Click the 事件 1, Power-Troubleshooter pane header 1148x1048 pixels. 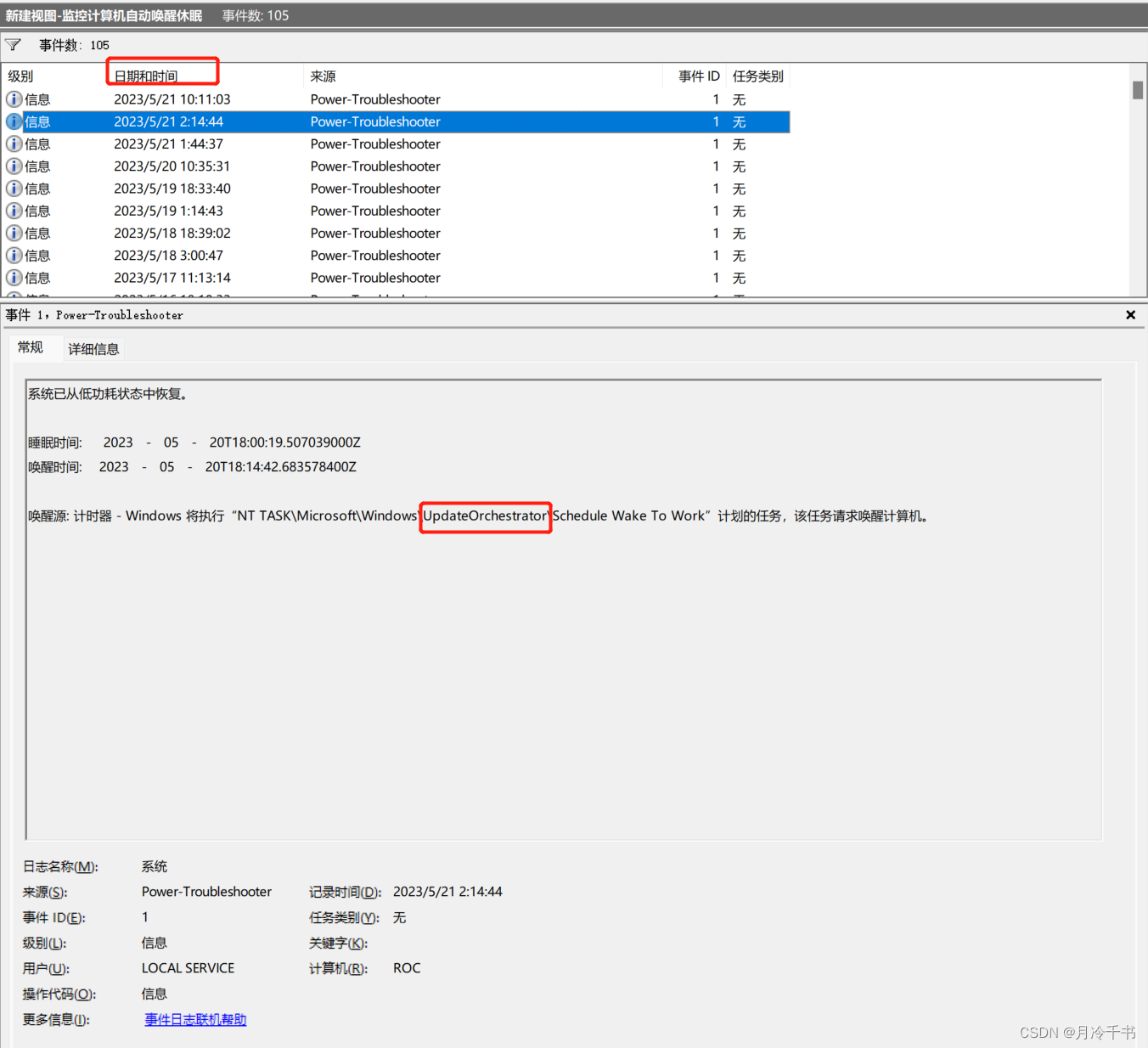point(94,315)
